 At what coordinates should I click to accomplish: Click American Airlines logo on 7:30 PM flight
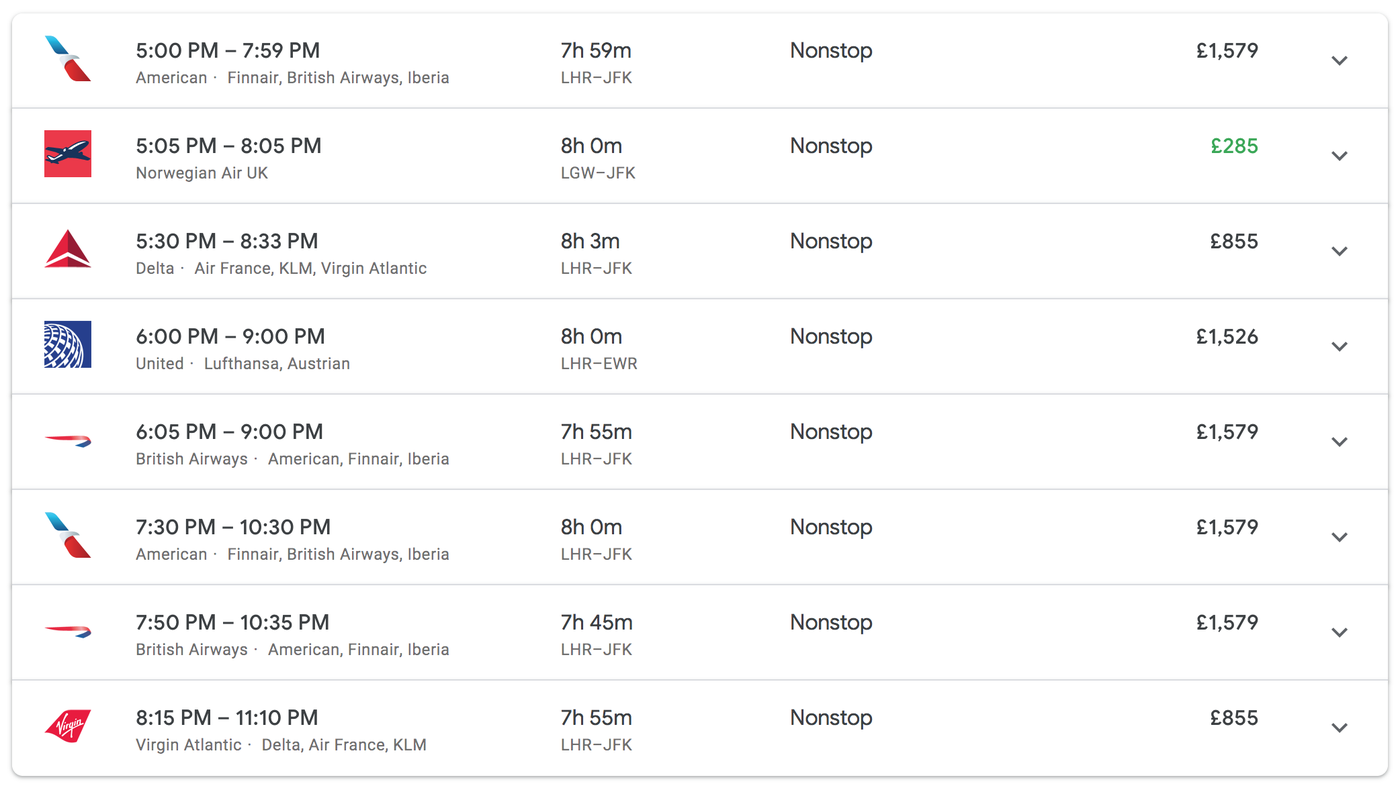(68, 535)
